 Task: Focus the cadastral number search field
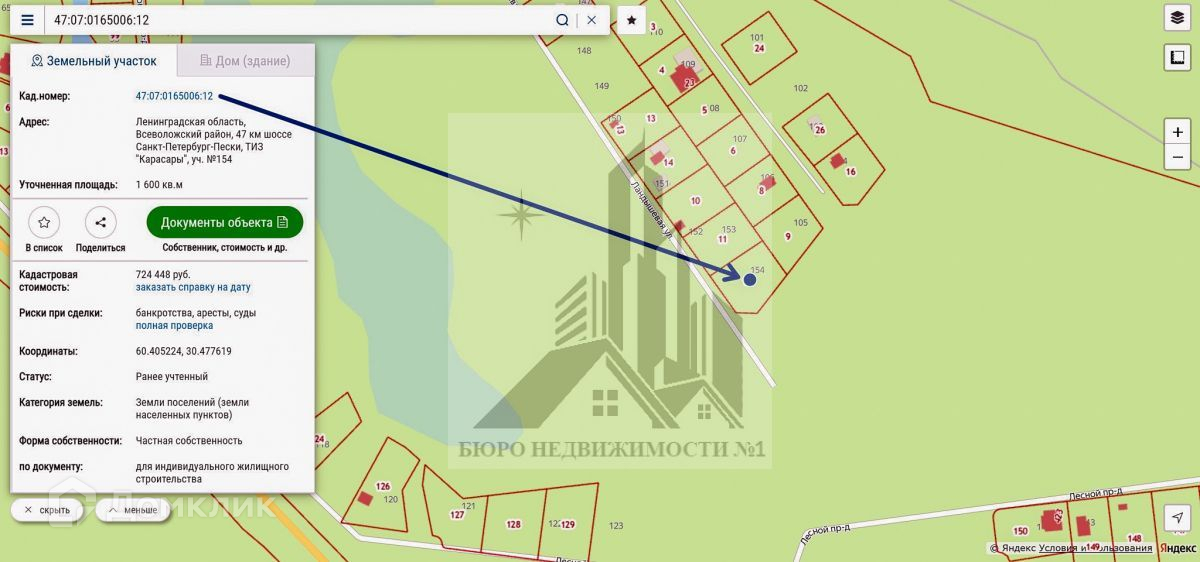click(x=299, y=20)
